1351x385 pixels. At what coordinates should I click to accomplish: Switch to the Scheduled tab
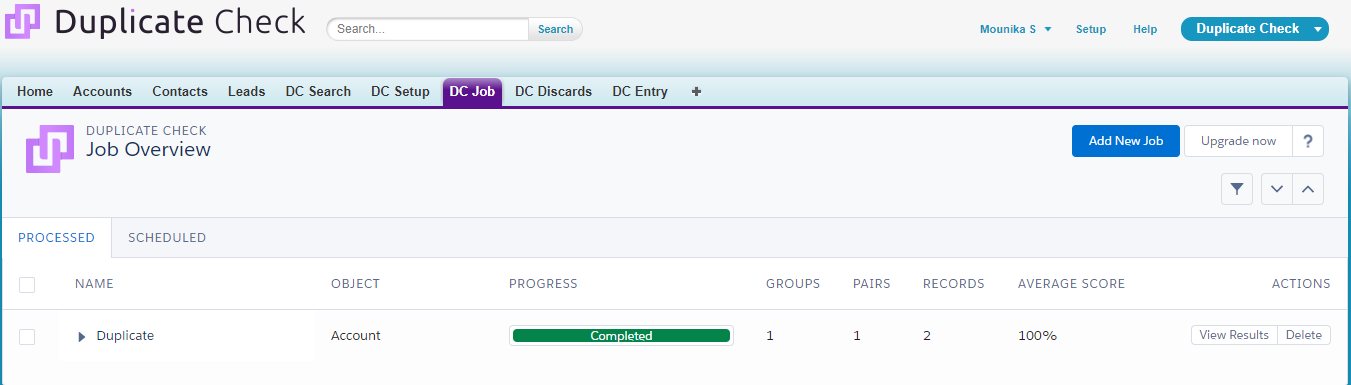[167, 238]
